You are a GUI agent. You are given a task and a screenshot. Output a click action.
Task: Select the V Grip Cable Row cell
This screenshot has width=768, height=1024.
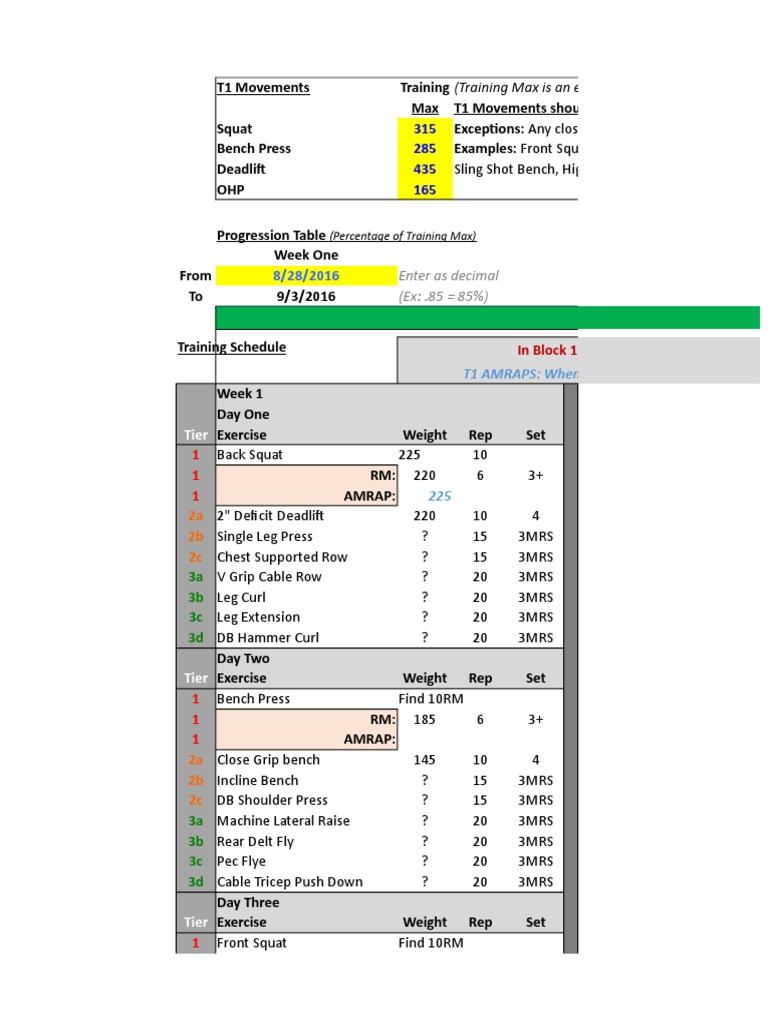(306, 577)
